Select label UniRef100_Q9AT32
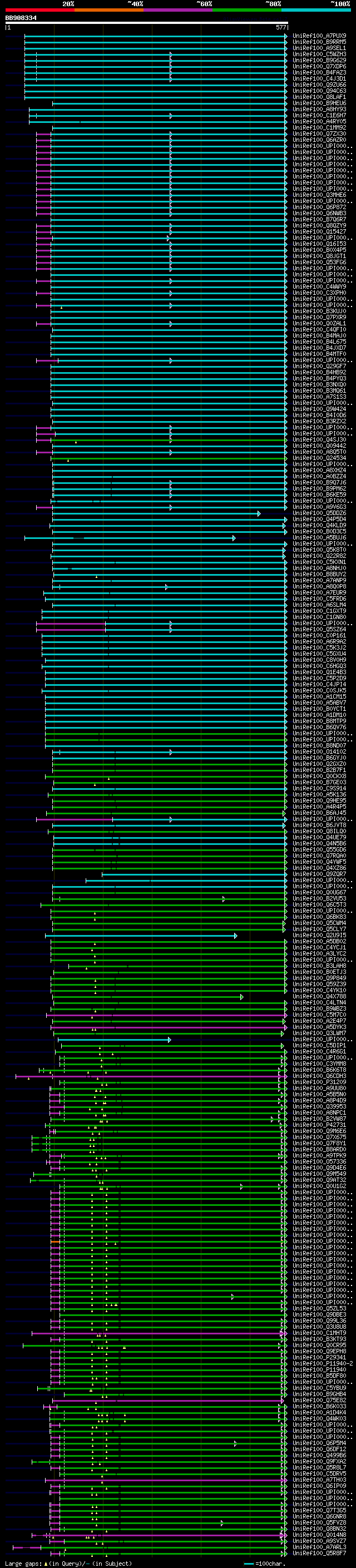 319,1180
